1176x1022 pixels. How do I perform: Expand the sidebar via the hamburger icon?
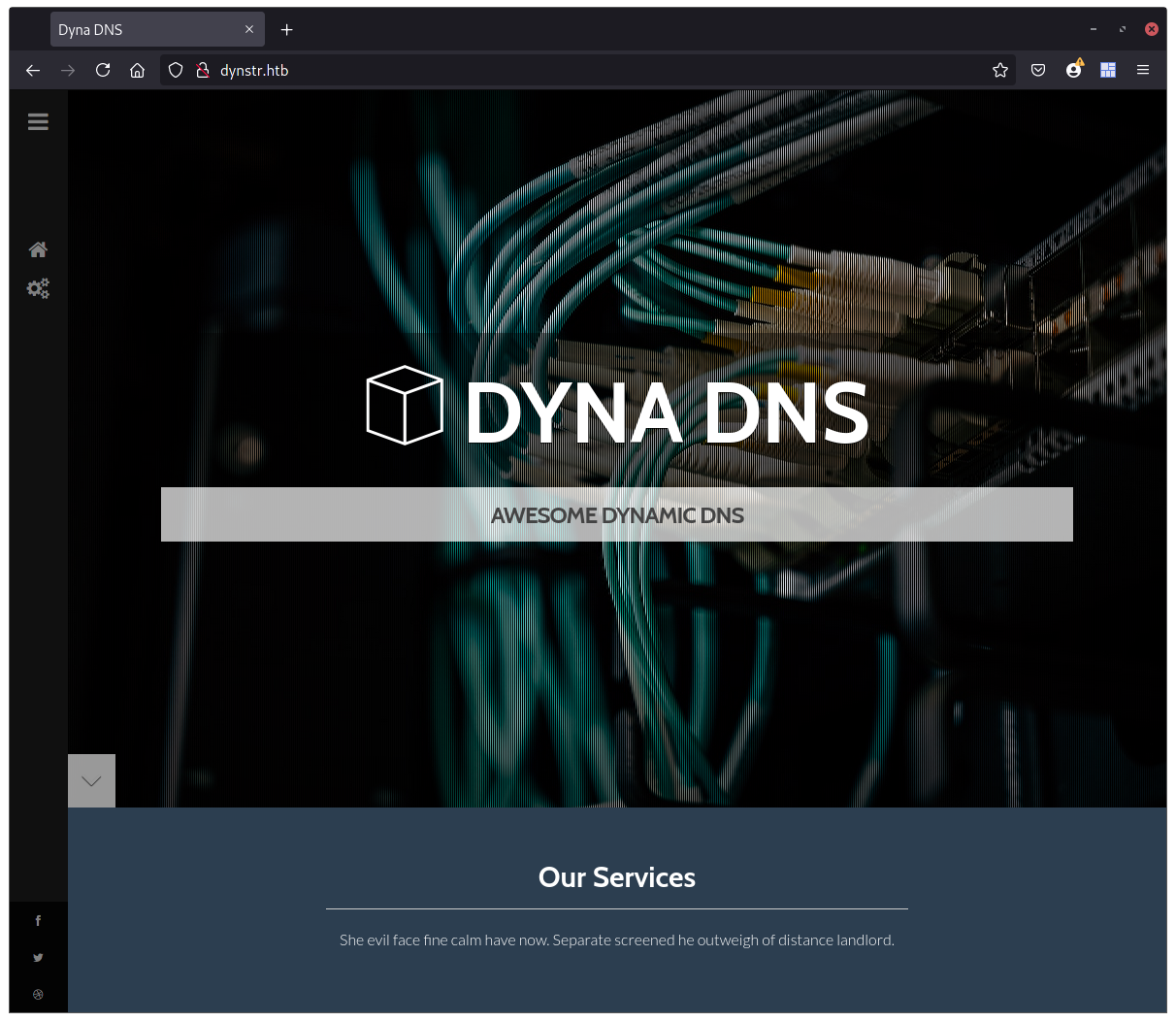point(38,121)
